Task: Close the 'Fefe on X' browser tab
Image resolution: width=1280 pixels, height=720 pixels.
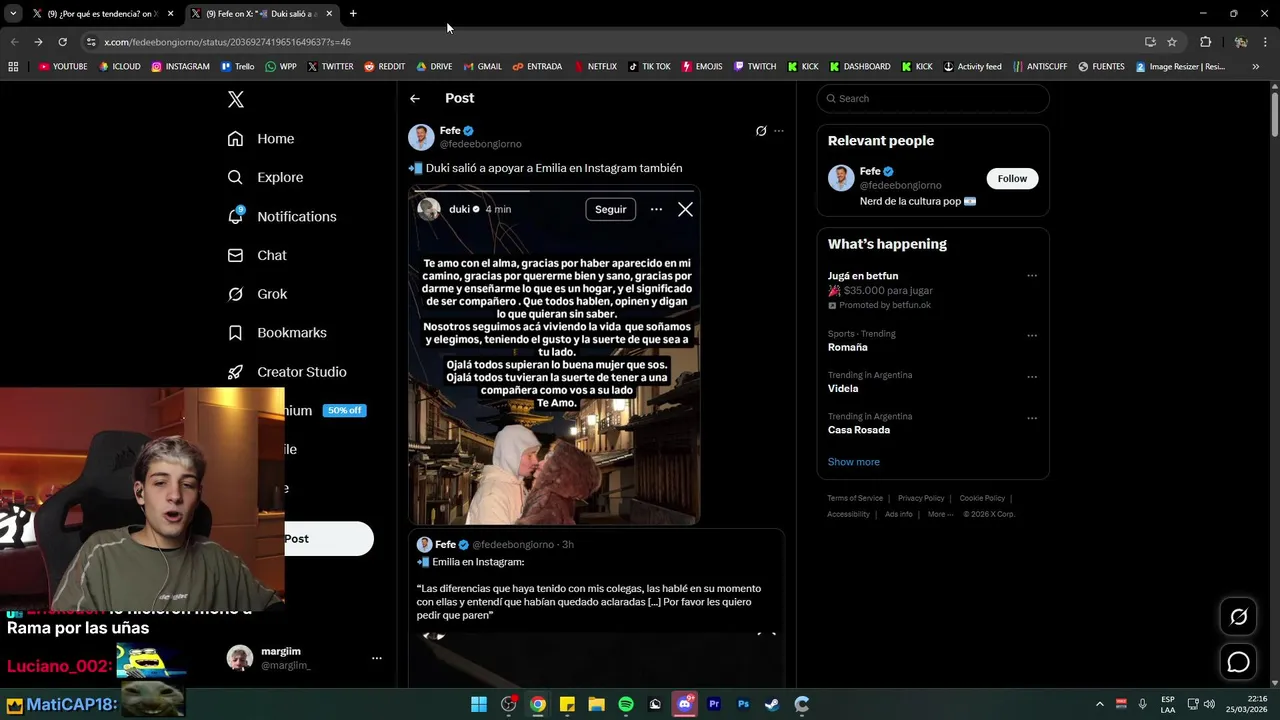Action: pos(329,14)
